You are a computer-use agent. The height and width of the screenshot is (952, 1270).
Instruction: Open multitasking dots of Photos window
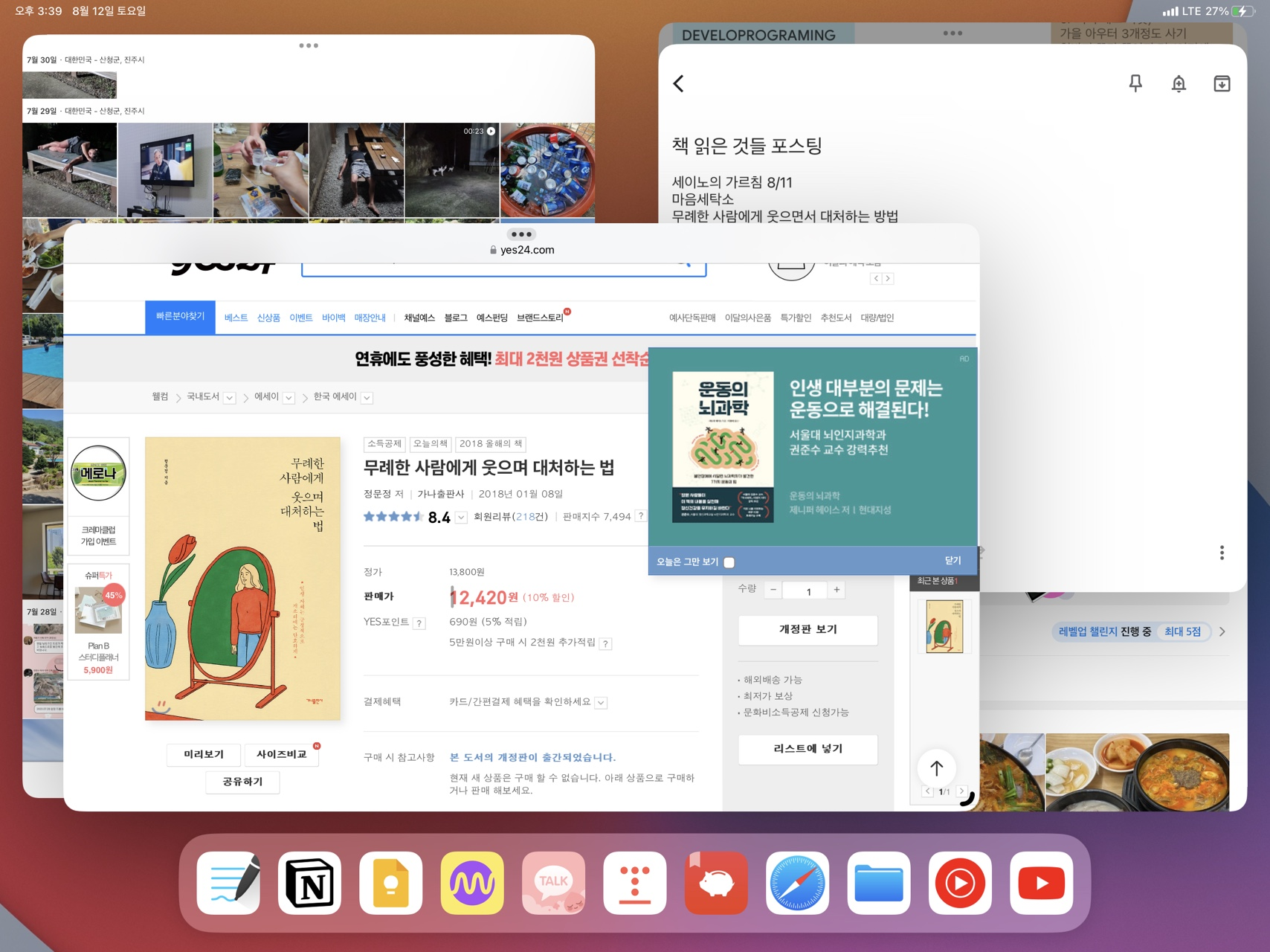(309, 45)
